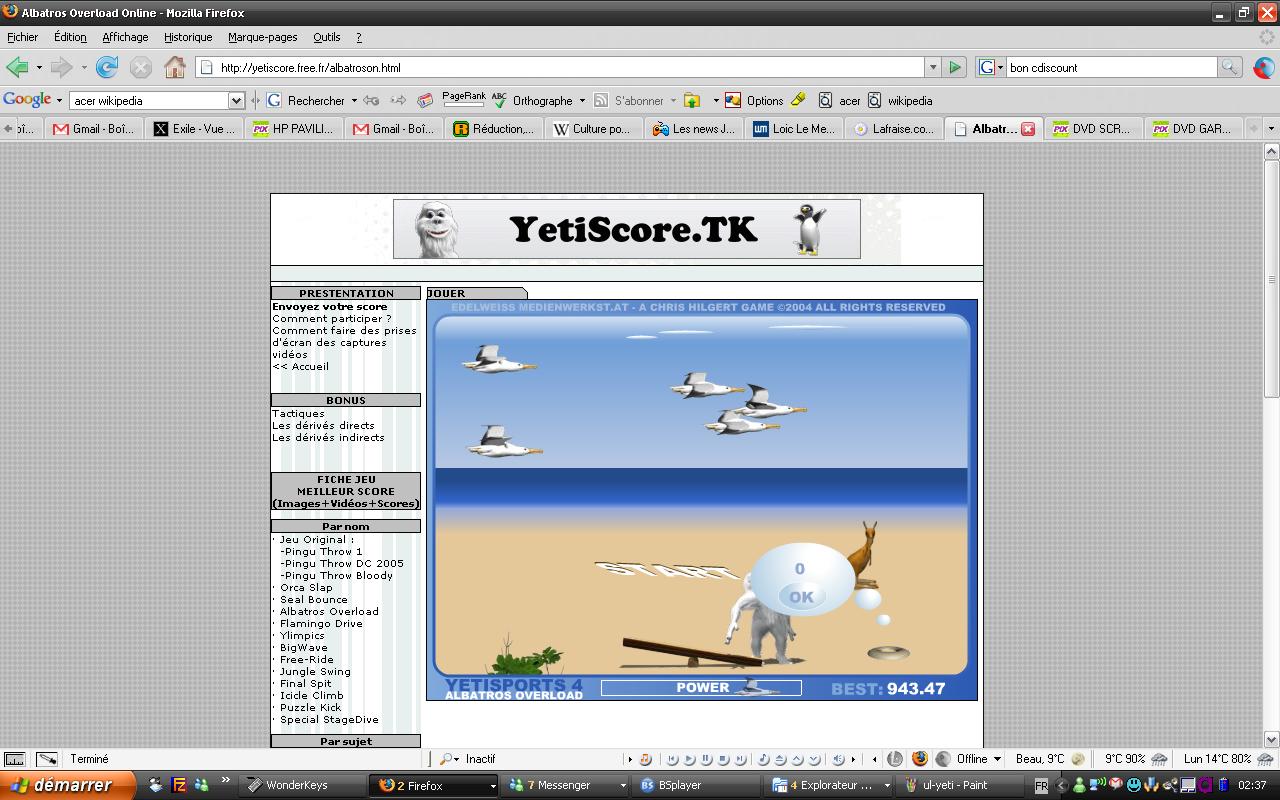Click the FileZilla quick launch icon
The height and width of the screenshot is (800, 1280).
click(x=179, y=785)
